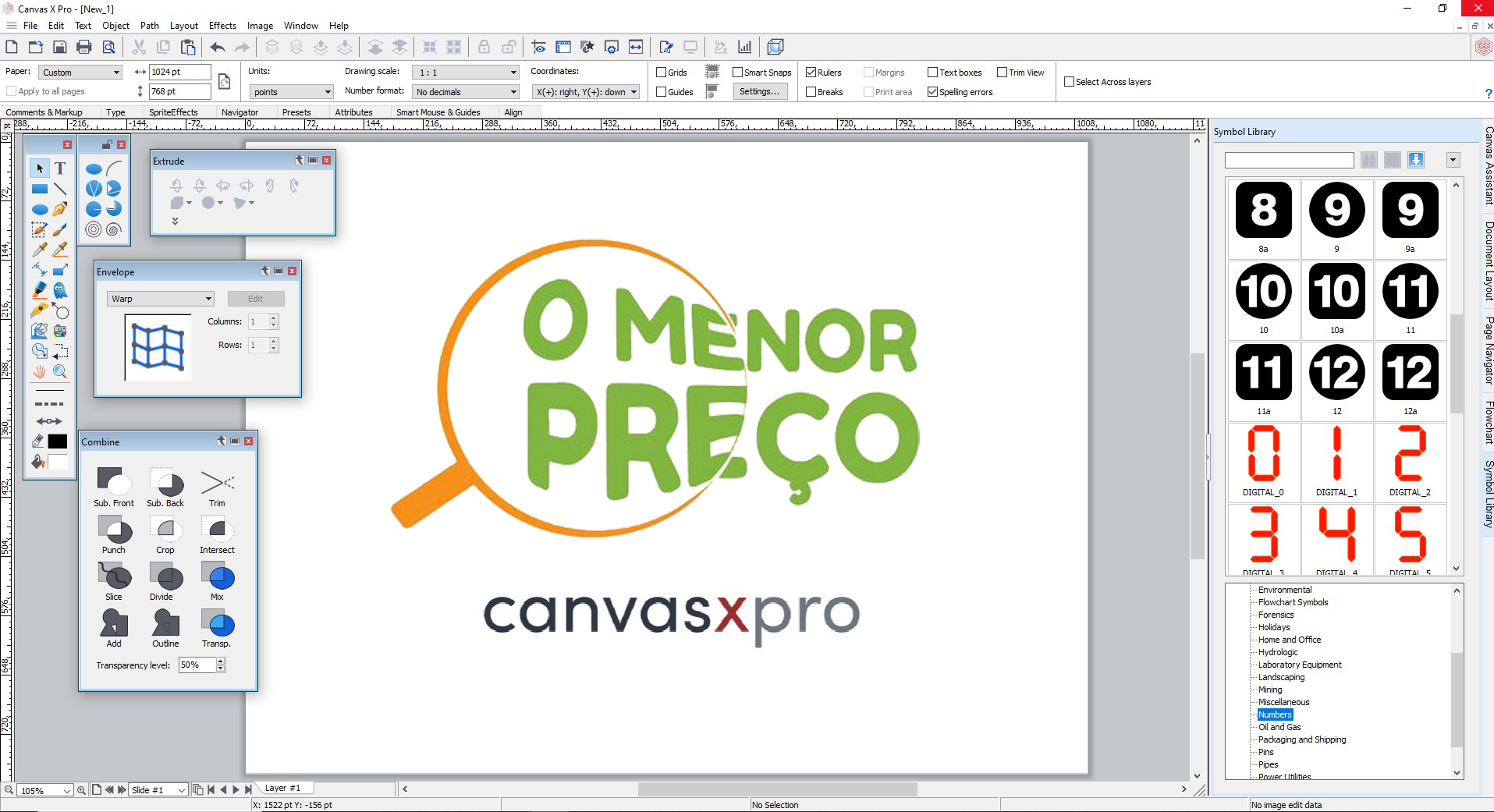Click the Settings... button

click(x=759, y=91)
